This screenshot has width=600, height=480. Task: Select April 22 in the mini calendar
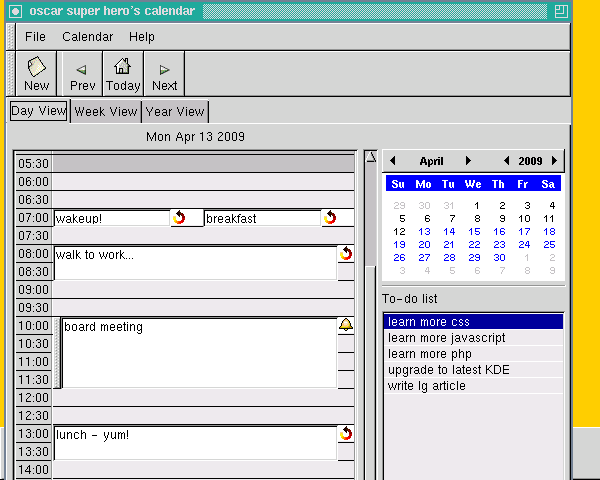[x=474, y=244]
